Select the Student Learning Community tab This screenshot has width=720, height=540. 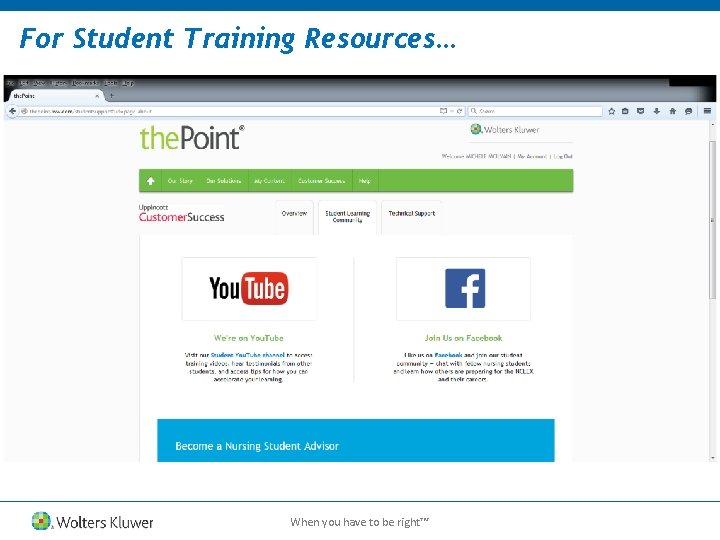pos(348,217)
